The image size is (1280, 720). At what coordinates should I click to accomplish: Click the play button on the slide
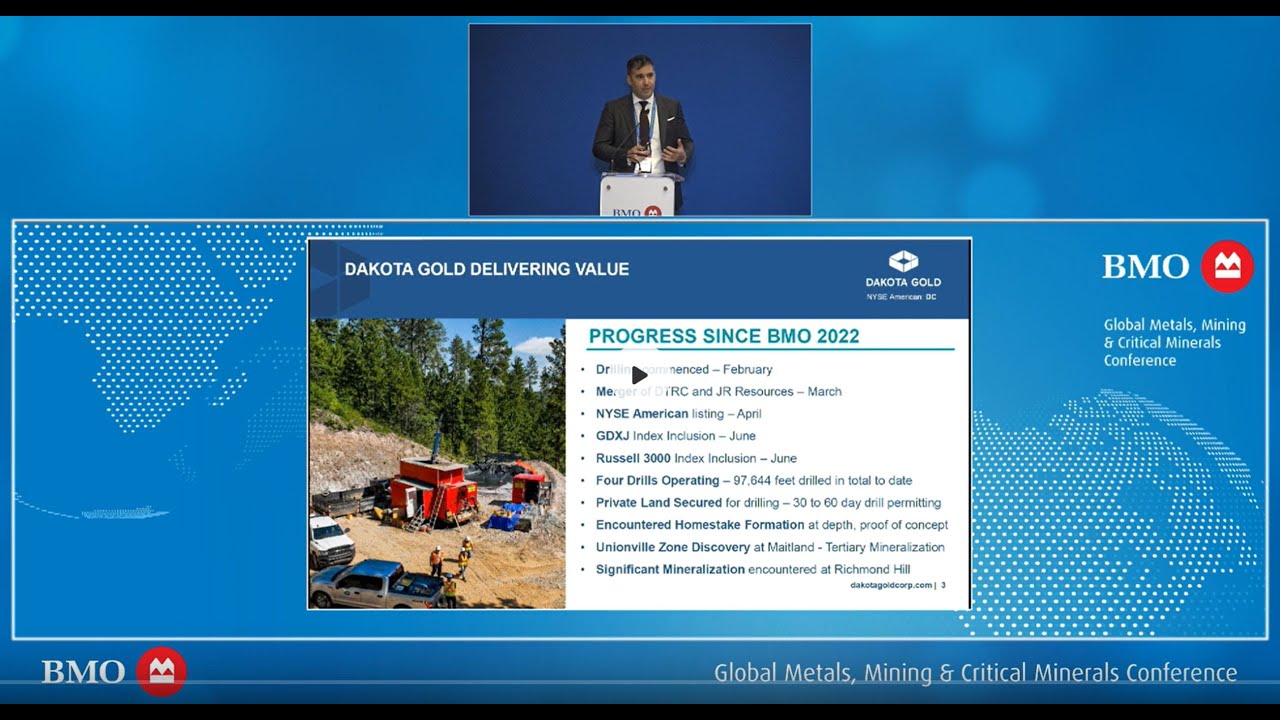[639, 376]
